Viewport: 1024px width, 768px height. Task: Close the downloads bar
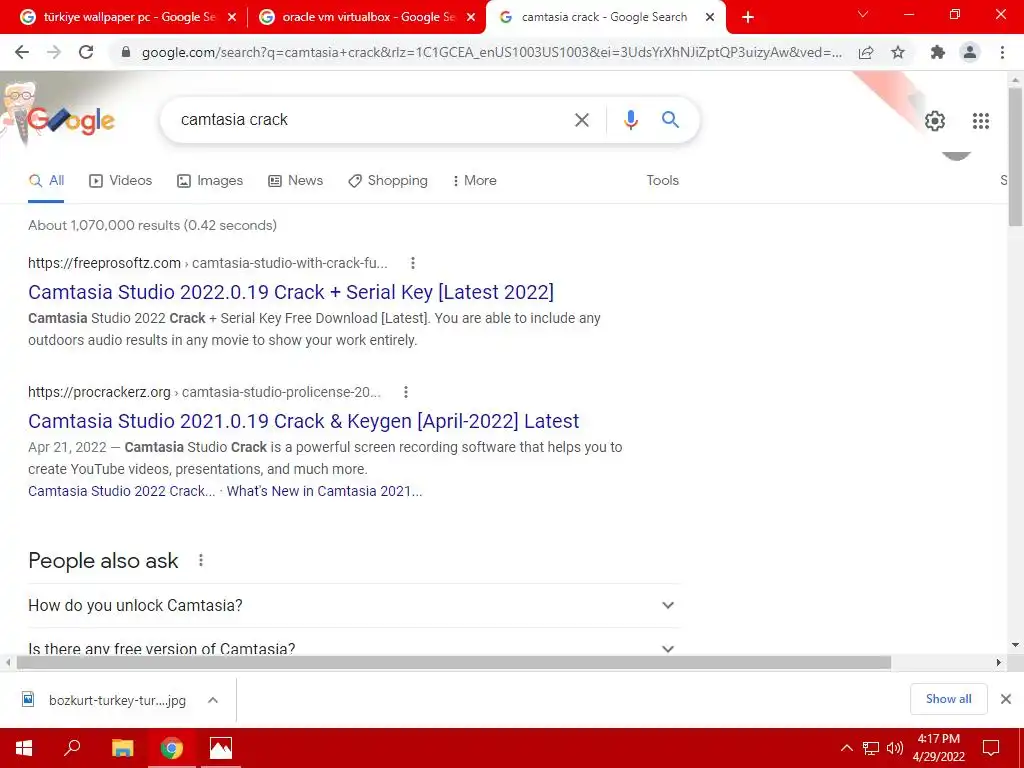pyautogui.click(x=1006, y=699)
